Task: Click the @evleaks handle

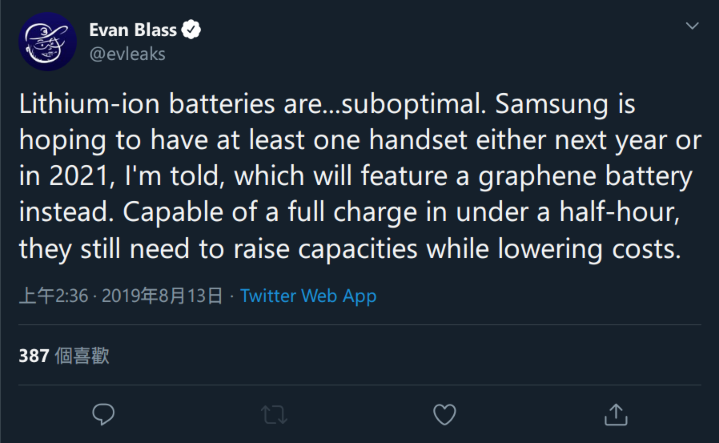Action: 127,54
